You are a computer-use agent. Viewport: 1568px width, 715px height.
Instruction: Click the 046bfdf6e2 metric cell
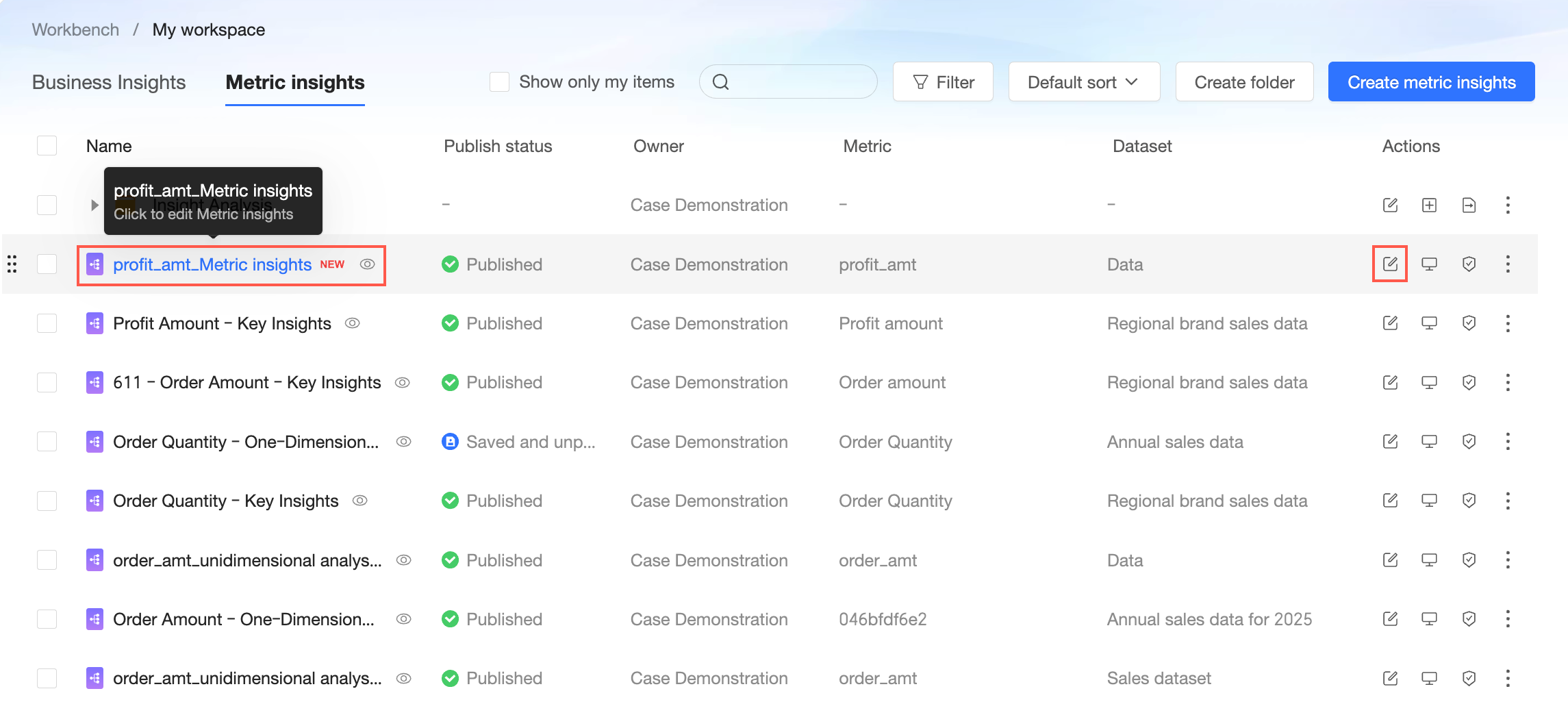pyautogui.click(x=883, y=619)
